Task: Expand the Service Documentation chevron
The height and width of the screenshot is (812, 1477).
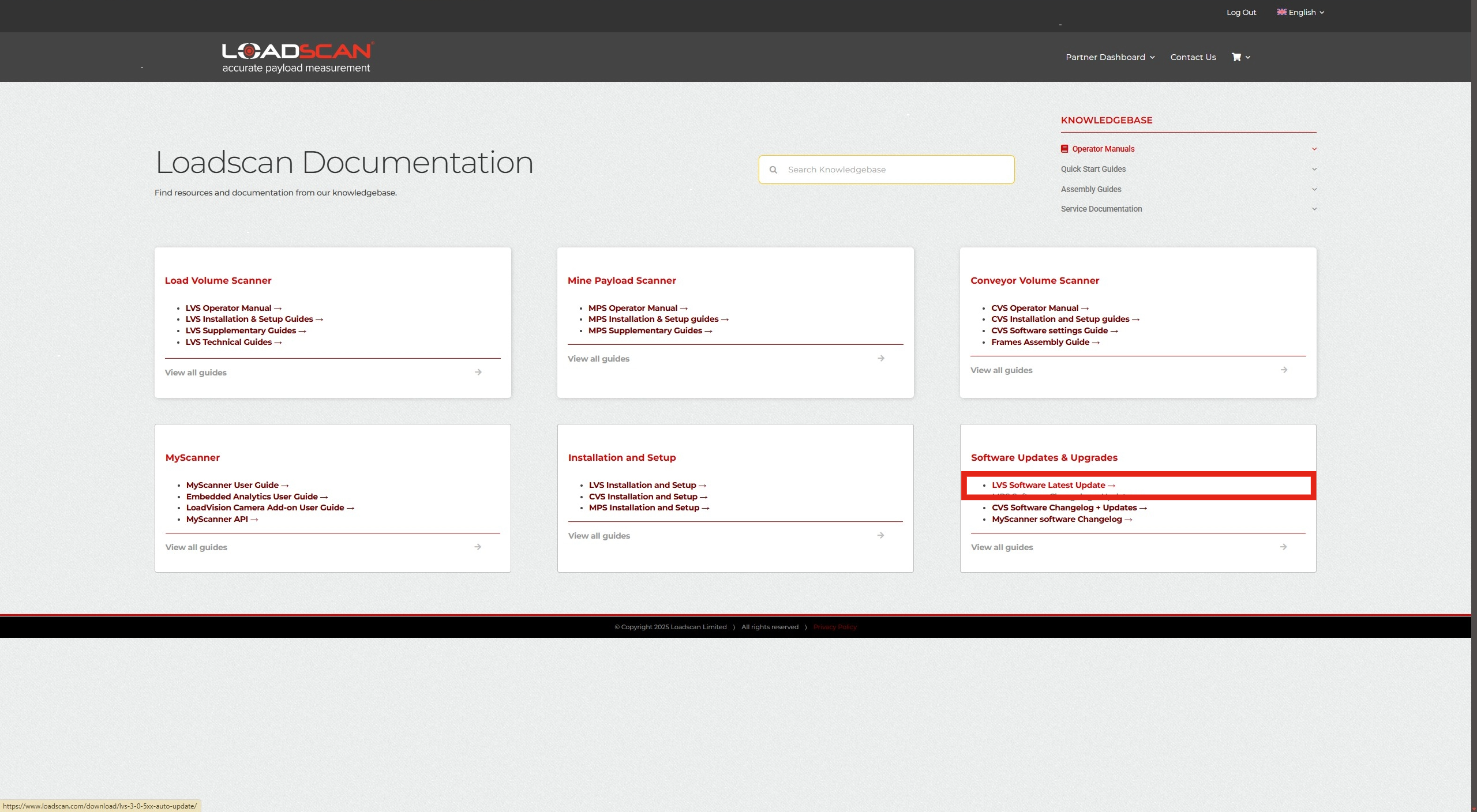Action: pos(1314,209)
